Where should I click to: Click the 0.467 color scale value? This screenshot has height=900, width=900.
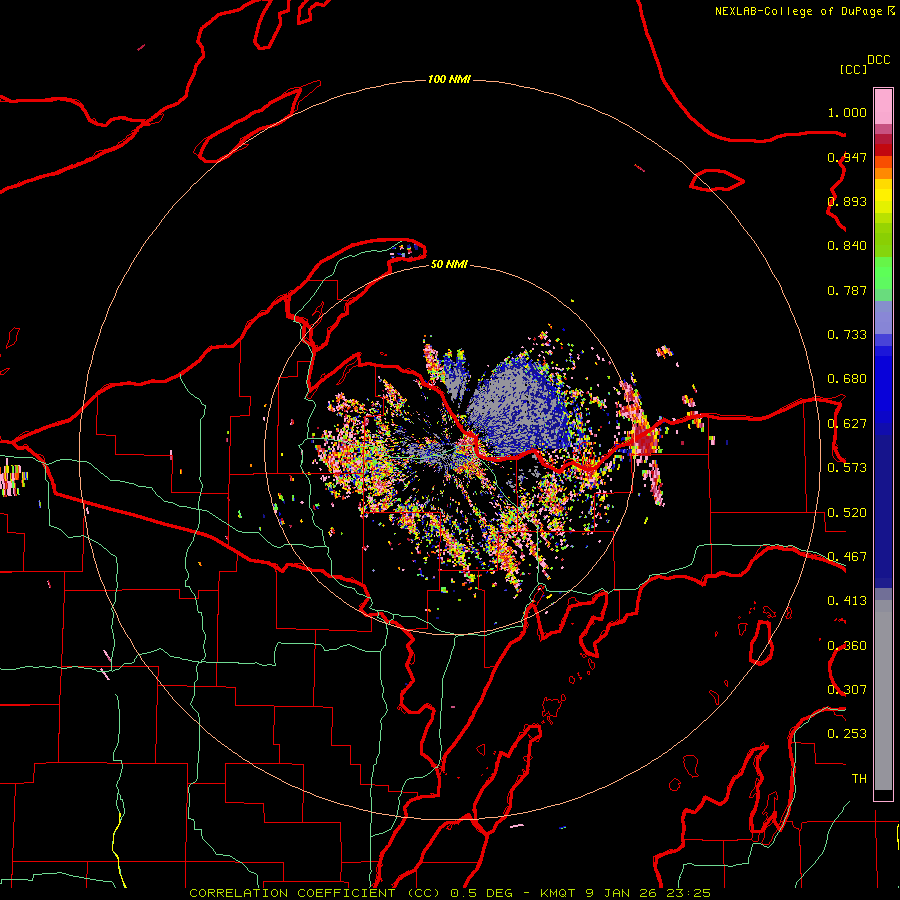pyautogui.click(x=847, y=557)
